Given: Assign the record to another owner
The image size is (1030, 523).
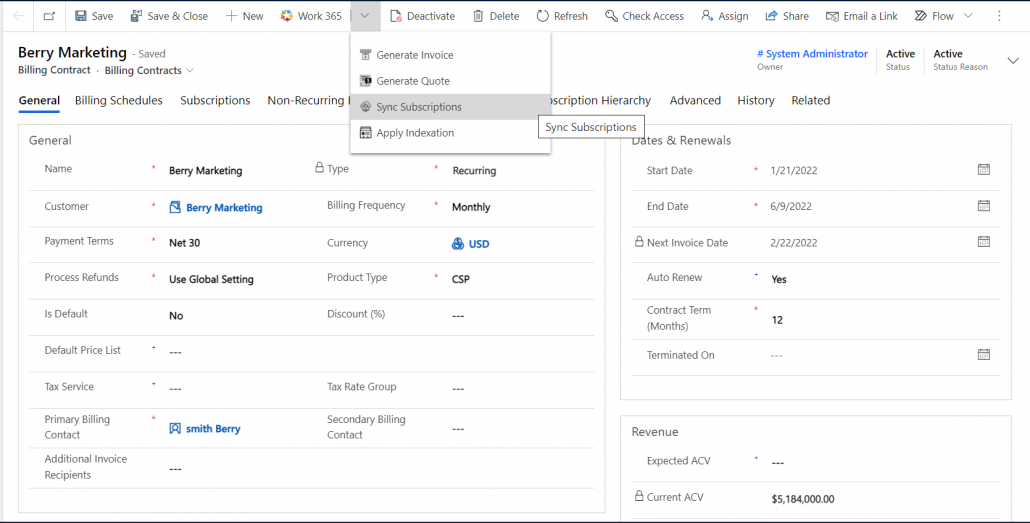Looking at the screenshot, I should [x=725, y=16].
